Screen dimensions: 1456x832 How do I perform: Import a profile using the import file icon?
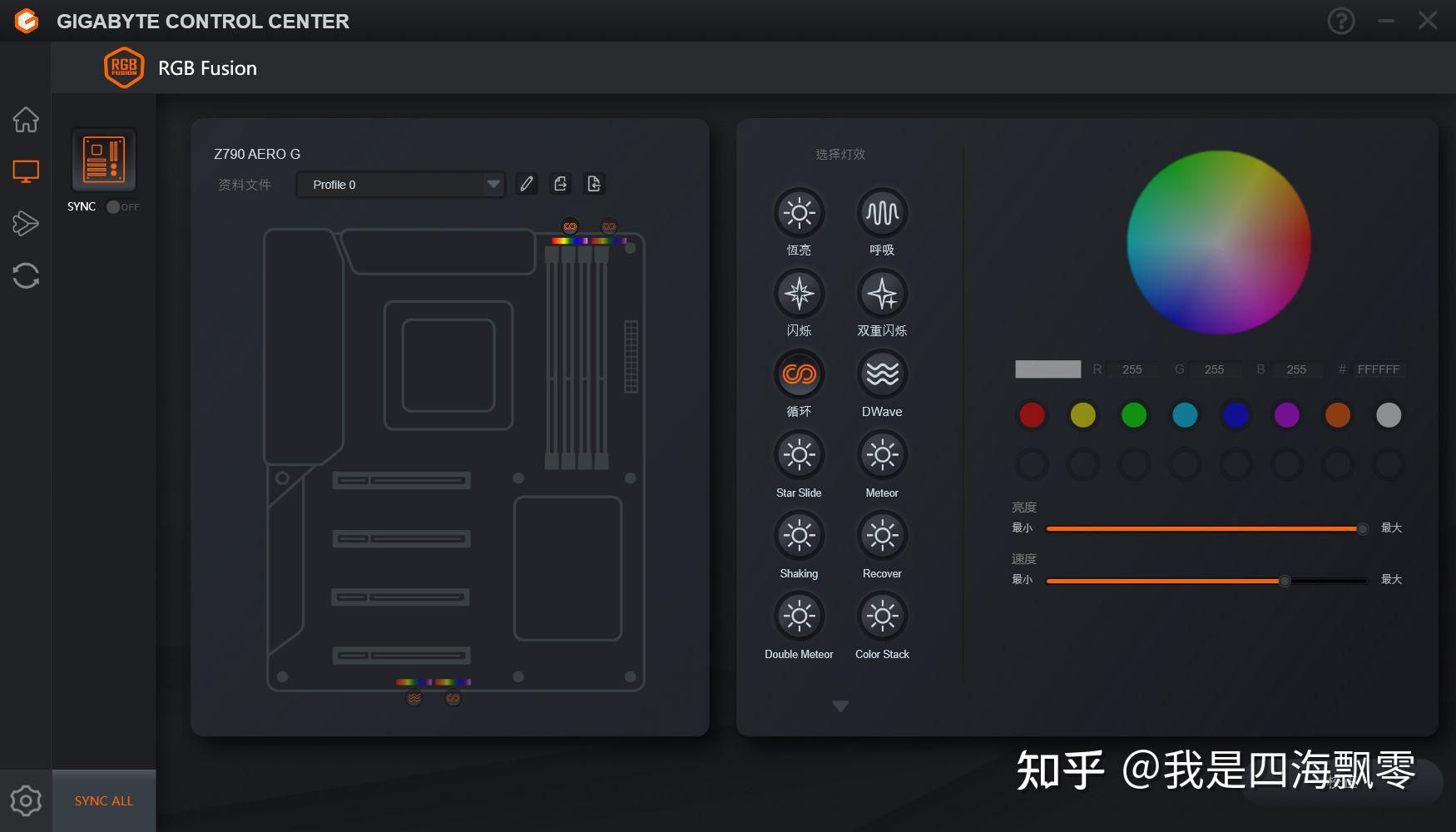594,184
